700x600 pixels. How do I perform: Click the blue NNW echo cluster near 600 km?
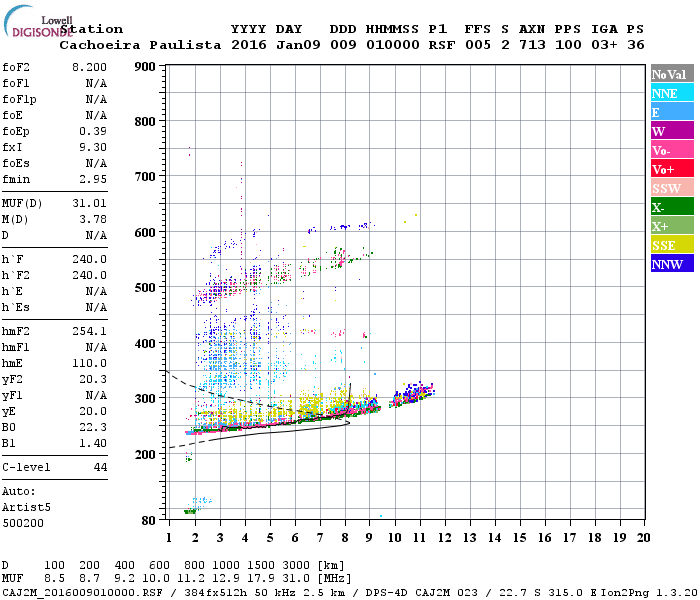pyautogui.click(x=343, y=227)
